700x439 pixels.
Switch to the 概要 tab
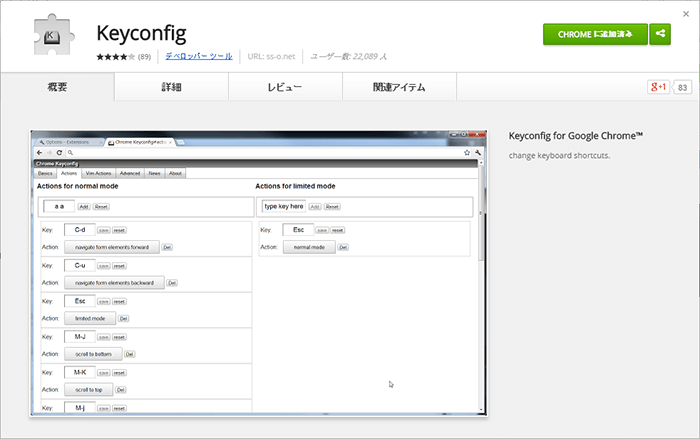[57, 87]
